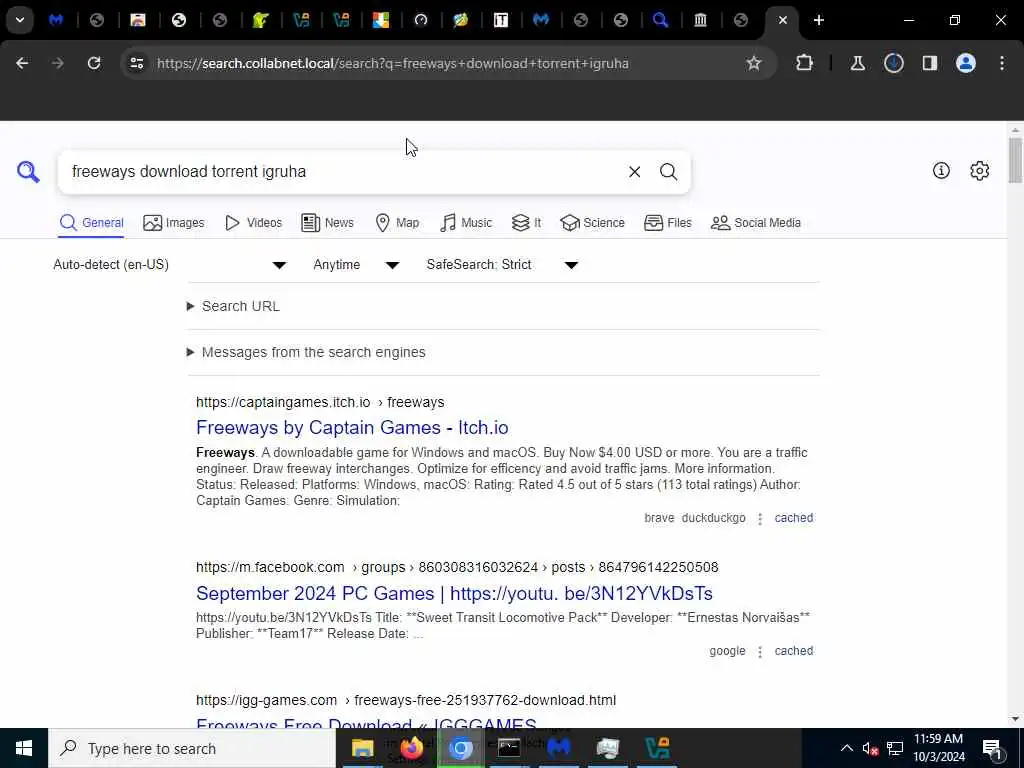Open Freeways by Captain Games - Itch.io result
Screen dimensions: 1024x768
pyautogui.click(x=352, y=427)
